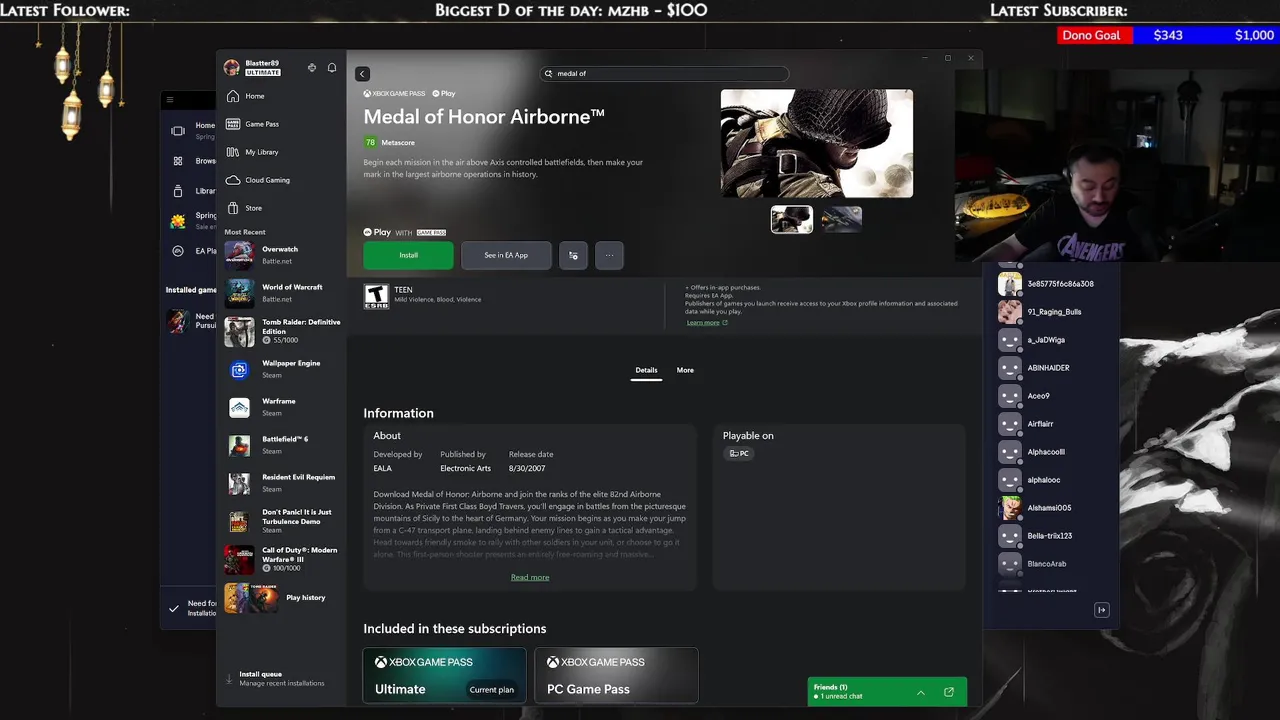Select the second screenshot thumbnail
1280x720 pixels.
tap(841, 219)
